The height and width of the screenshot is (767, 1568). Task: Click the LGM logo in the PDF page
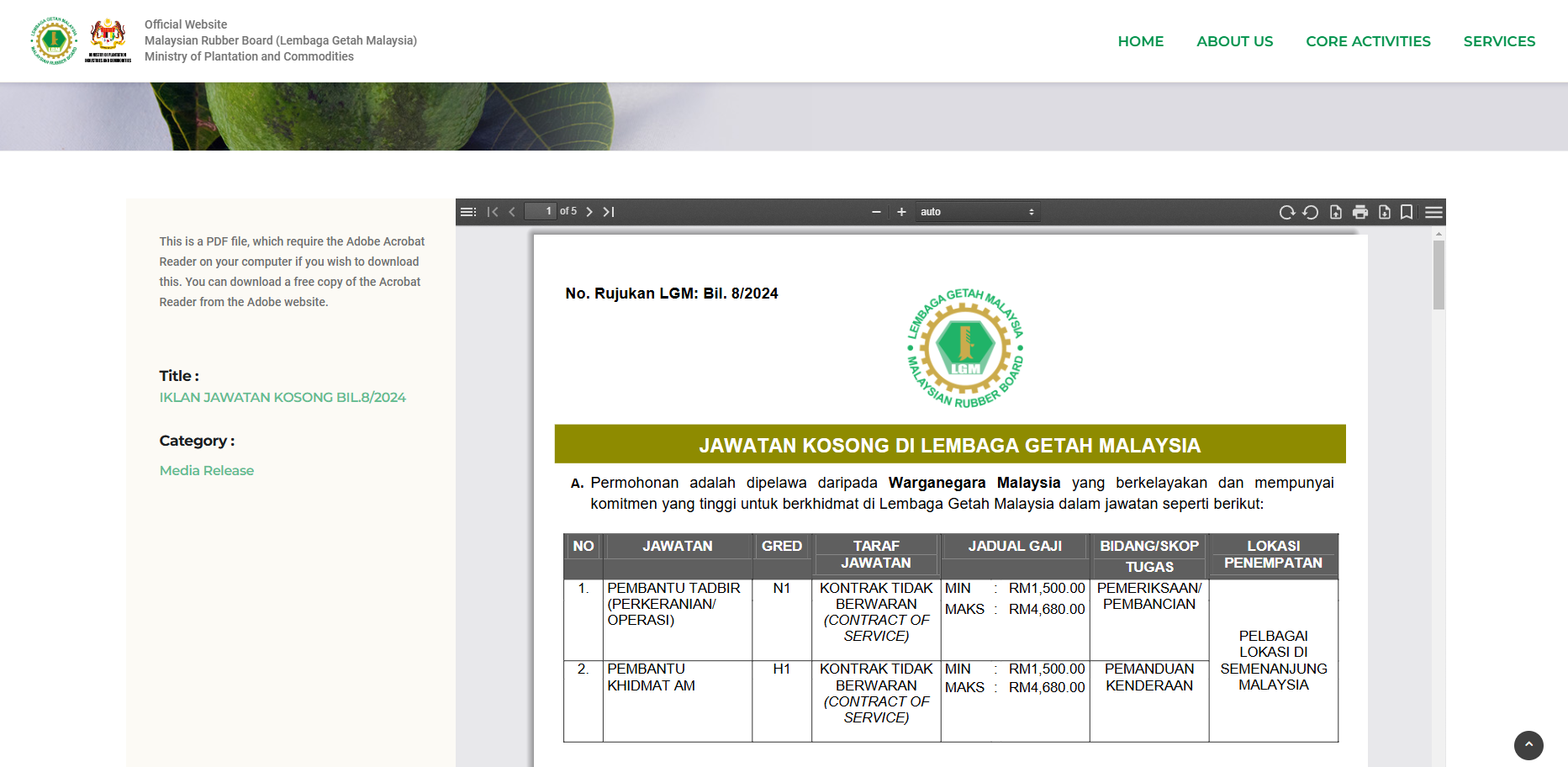(965, 348)
